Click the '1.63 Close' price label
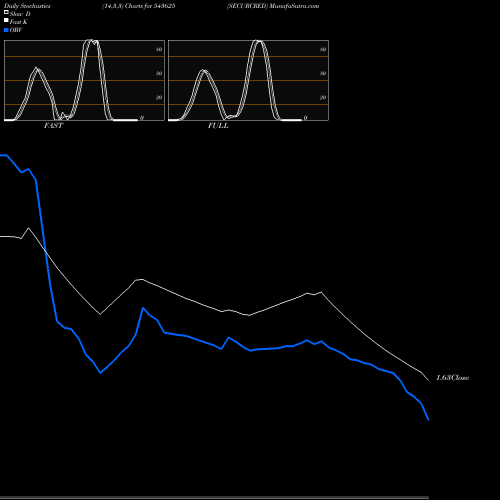The image size is (500, 500). click(452, 378)
